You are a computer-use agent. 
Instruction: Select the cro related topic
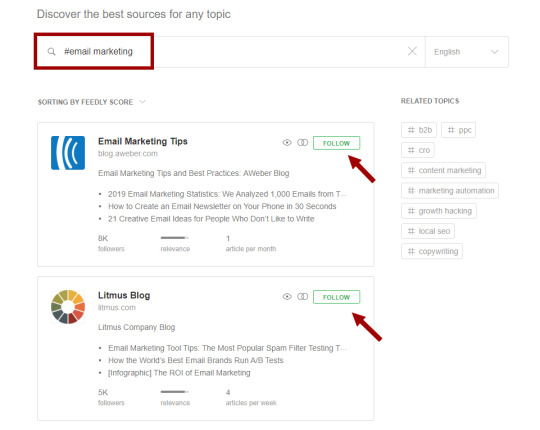pos(418,150)
